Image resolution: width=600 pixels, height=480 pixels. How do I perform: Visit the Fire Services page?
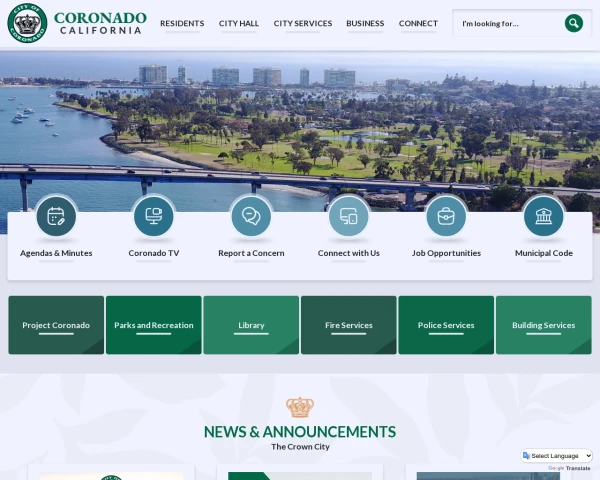348,325
